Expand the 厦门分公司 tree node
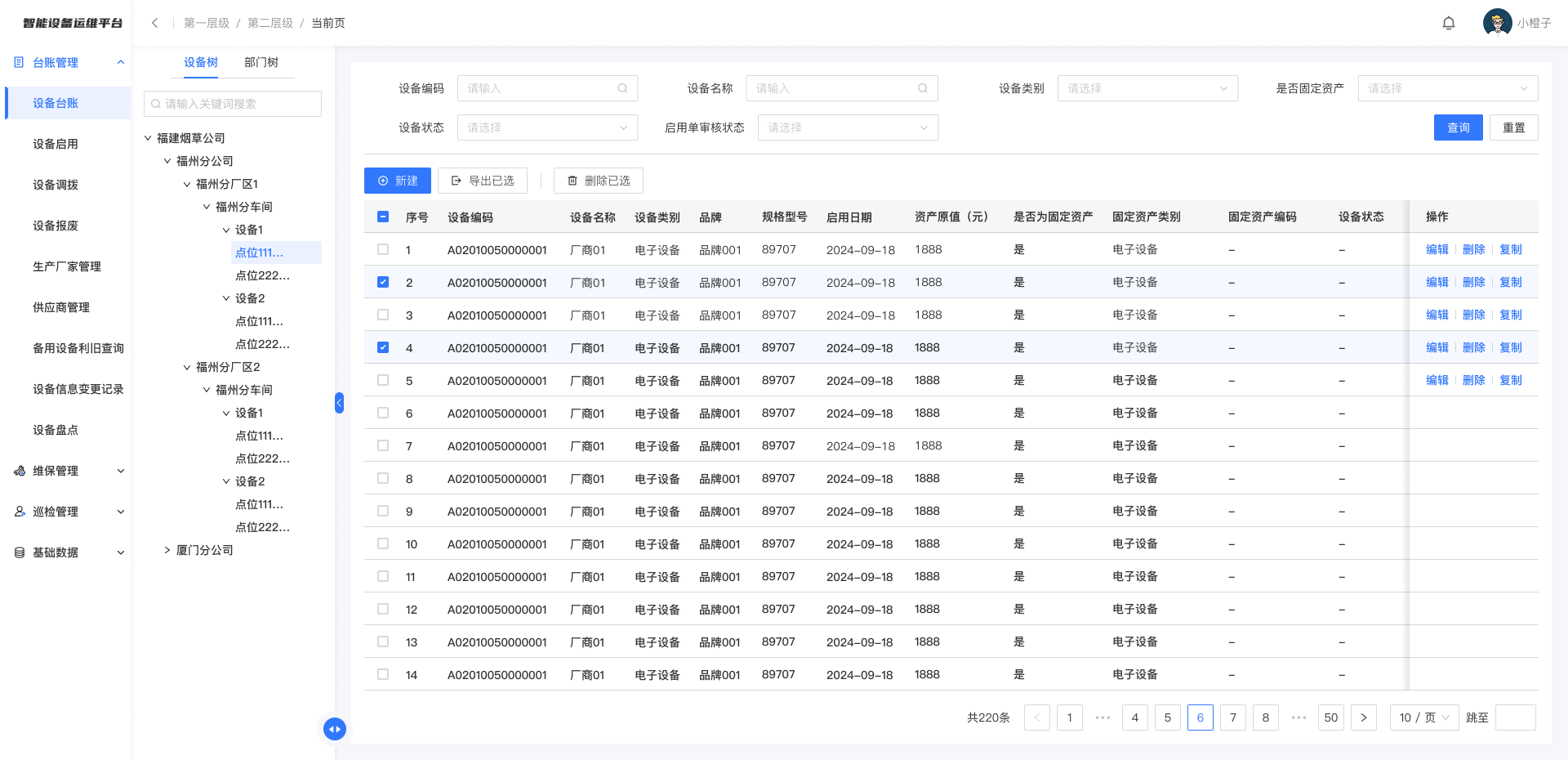Screen dimensions: 1568x760 point(167,550)
